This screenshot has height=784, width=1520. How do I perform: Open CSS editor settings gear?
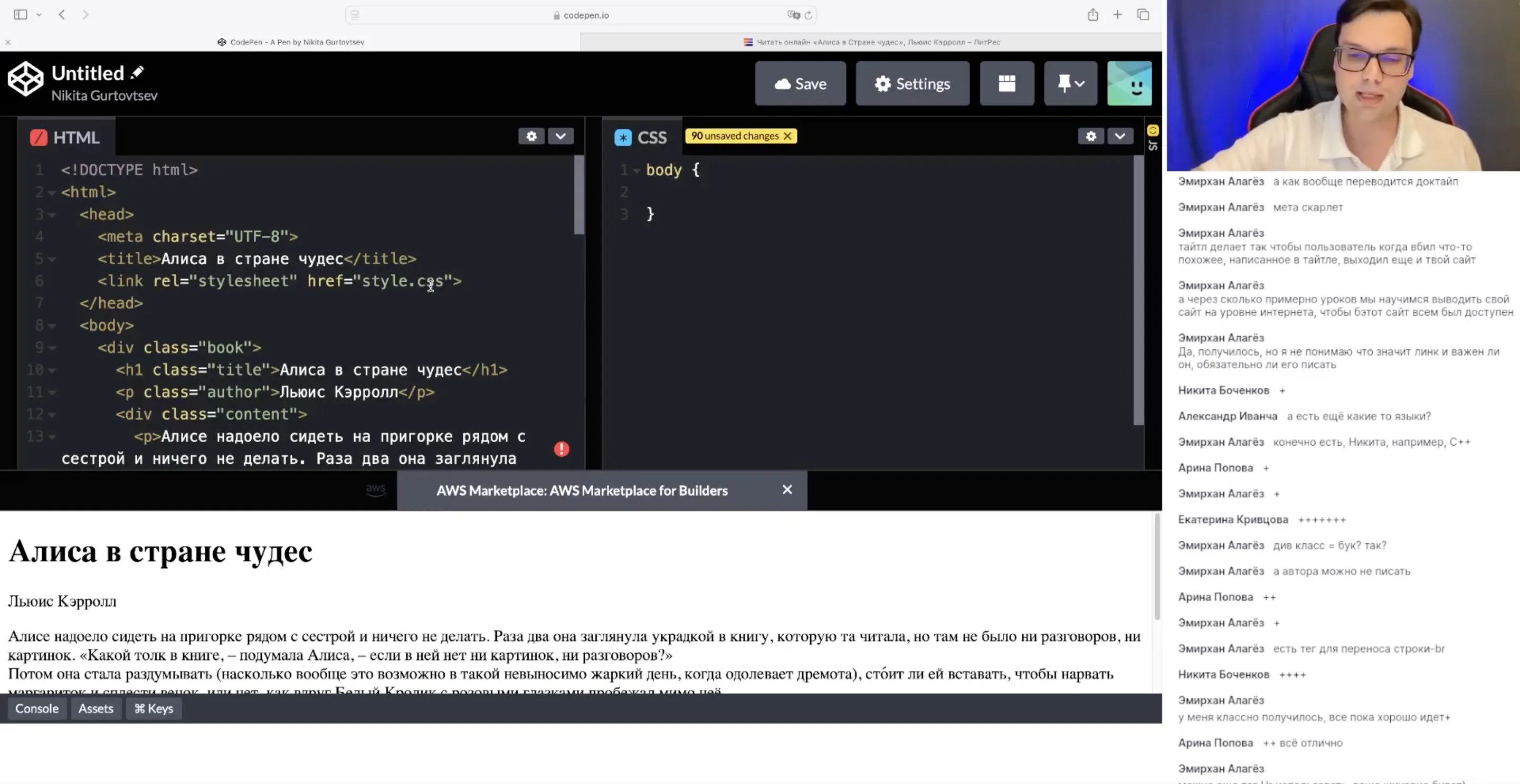pyautogui.click(x=1090, y=136)
